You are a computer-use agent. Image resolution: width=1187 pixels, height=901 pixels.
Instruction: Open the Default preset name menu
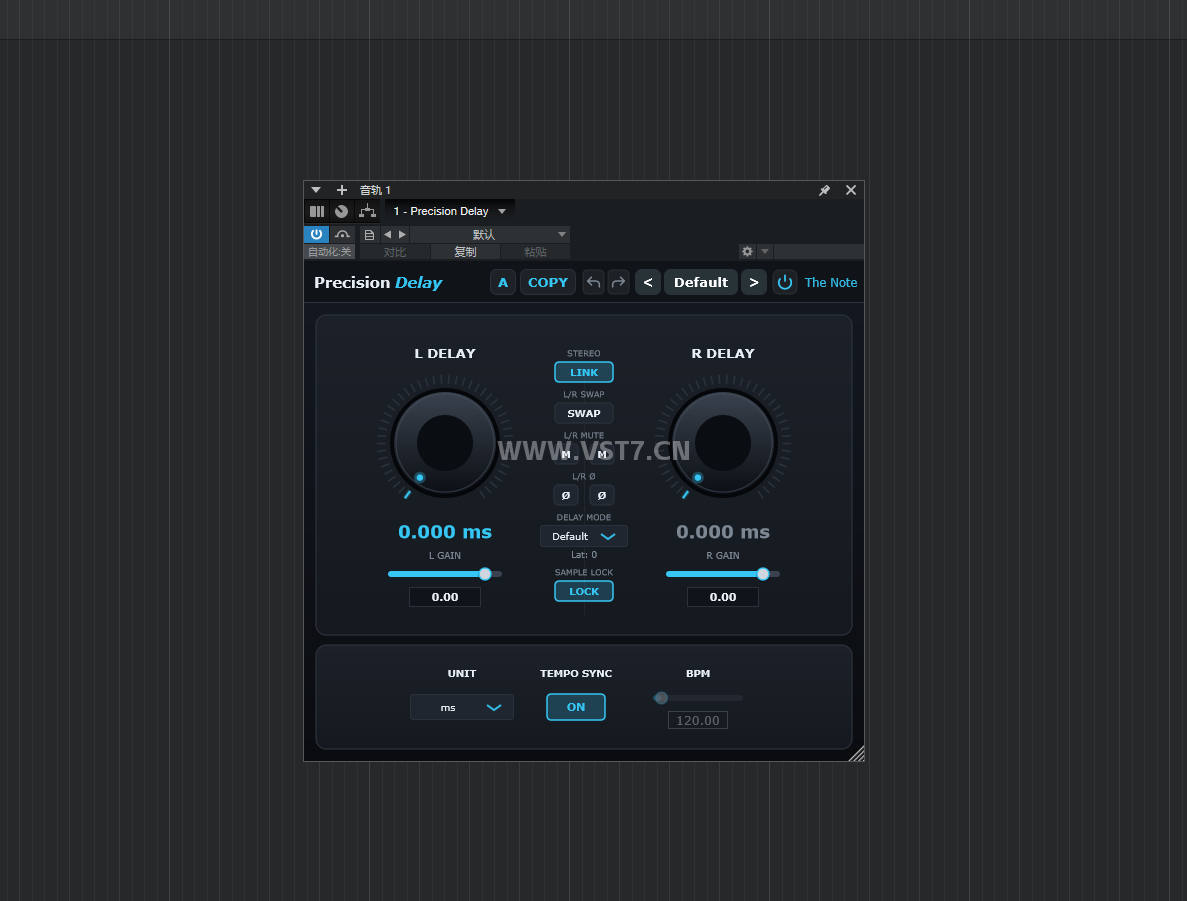701,282
